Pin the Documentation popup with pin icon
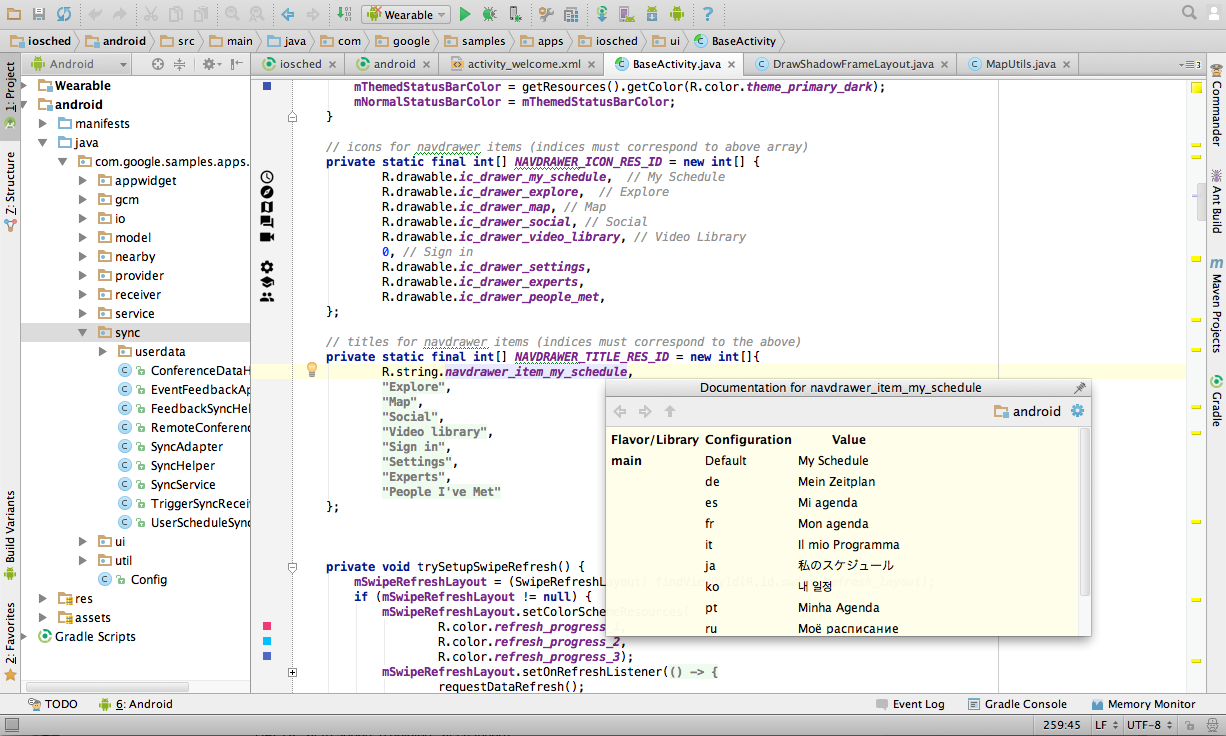This screenshot has height=736, width=1226. pos(1079,388)
